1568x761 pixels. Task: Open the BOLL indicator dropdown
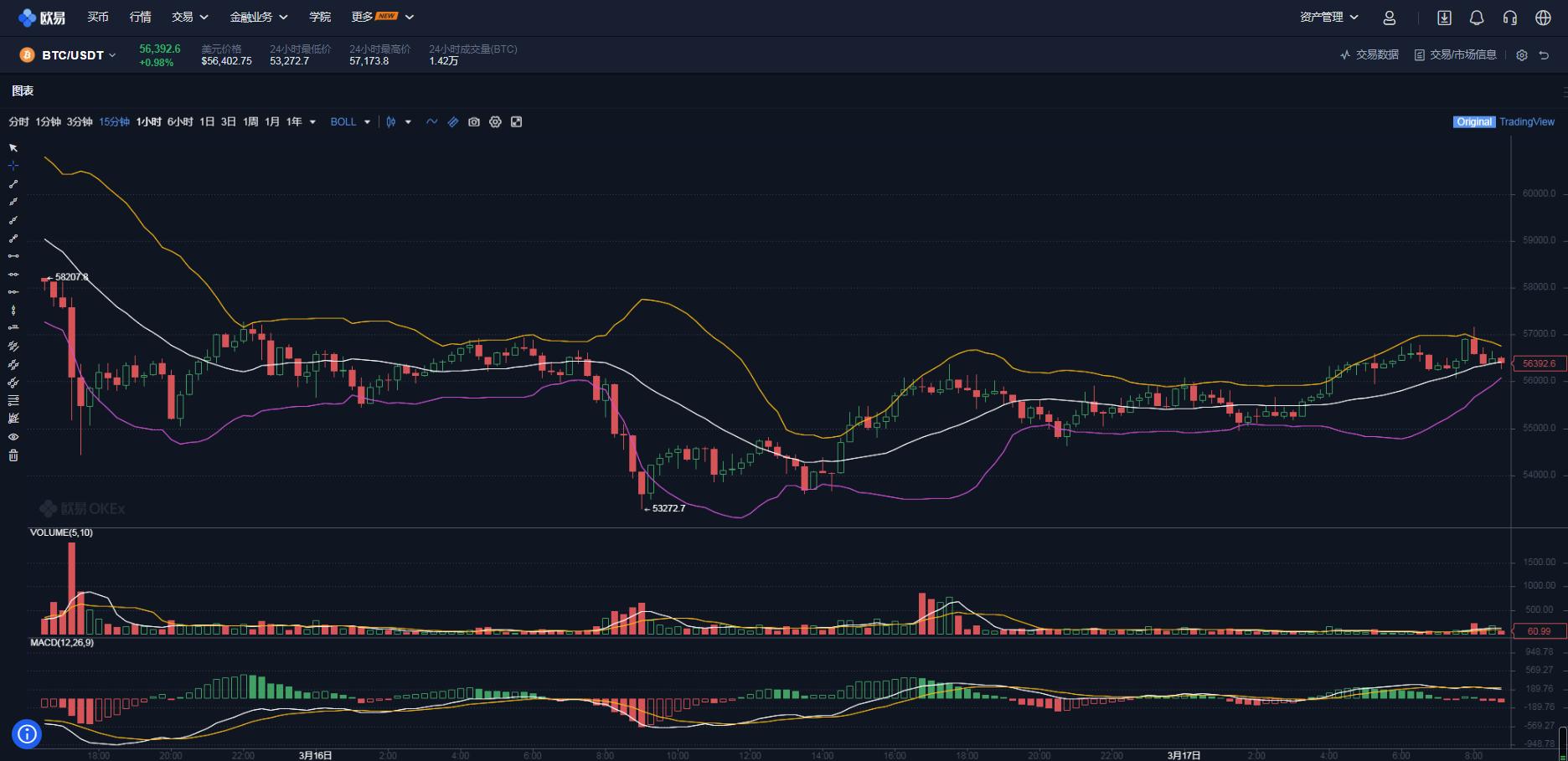point(350,122)
